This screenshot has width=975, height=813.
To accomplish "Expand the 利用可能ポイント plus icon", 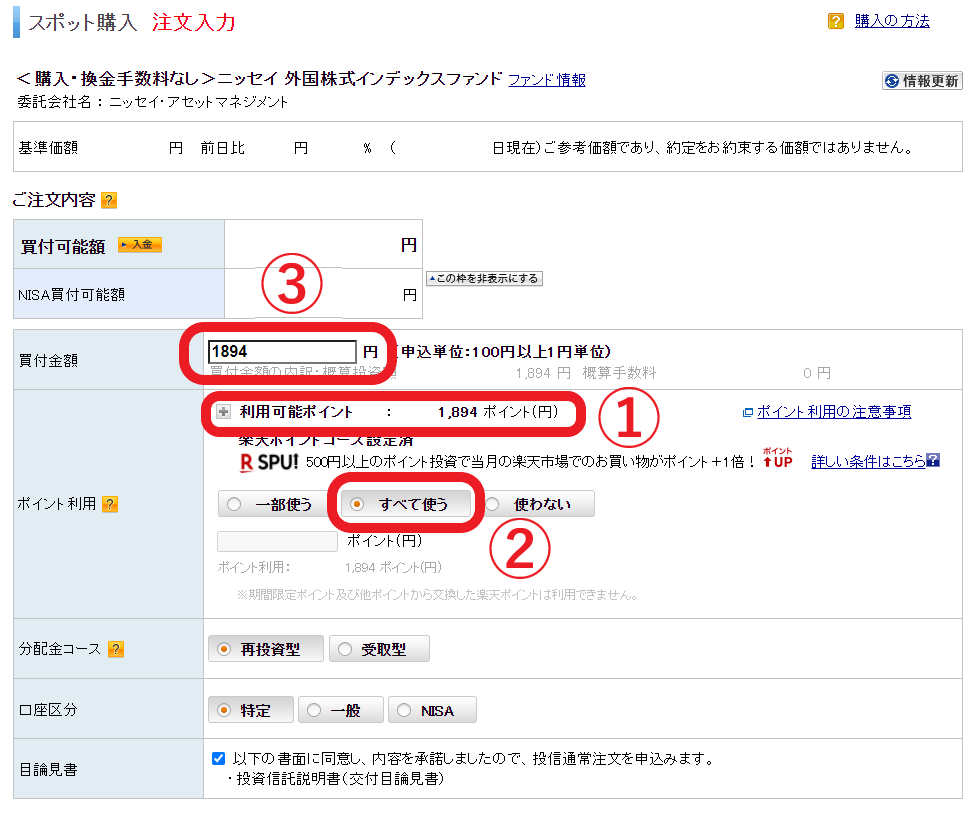I will pos(223,412).
